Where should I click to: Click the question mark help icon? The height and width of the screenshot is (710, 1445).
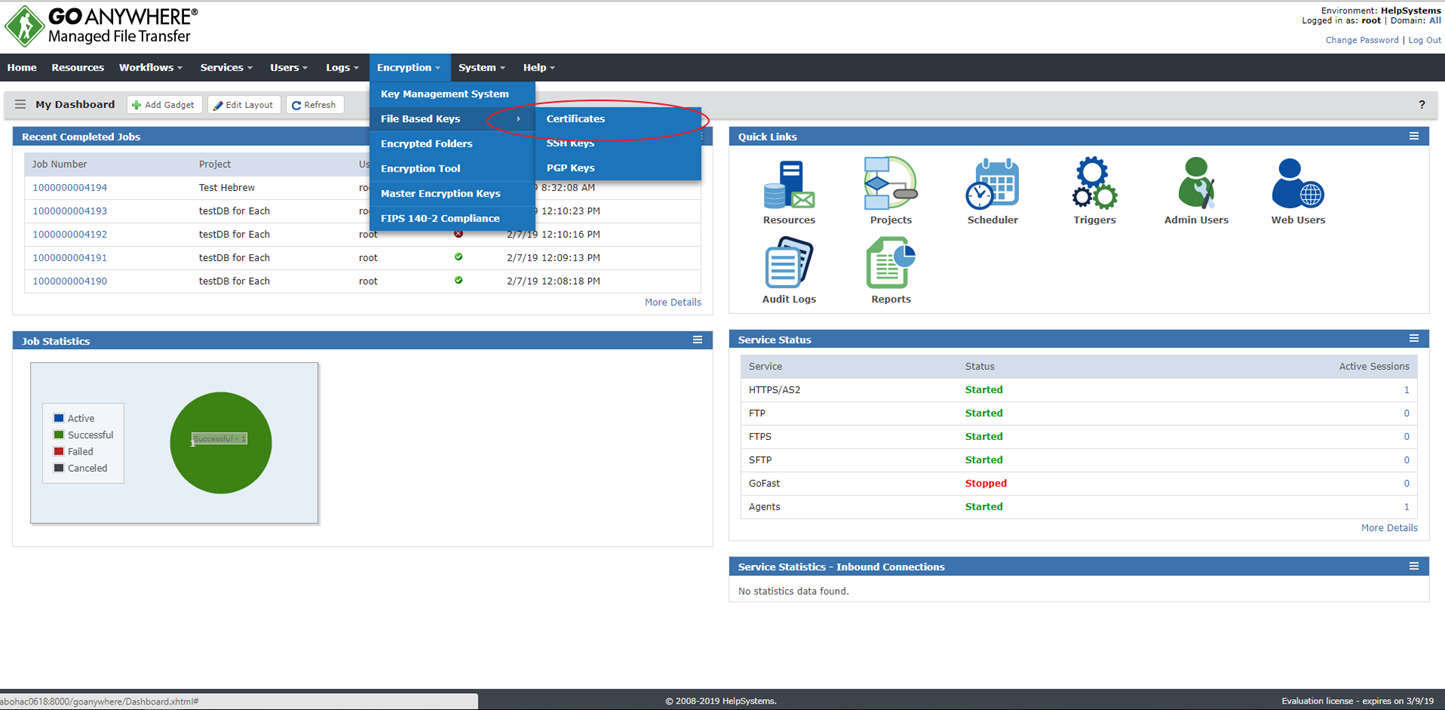tap(1421, 105)
